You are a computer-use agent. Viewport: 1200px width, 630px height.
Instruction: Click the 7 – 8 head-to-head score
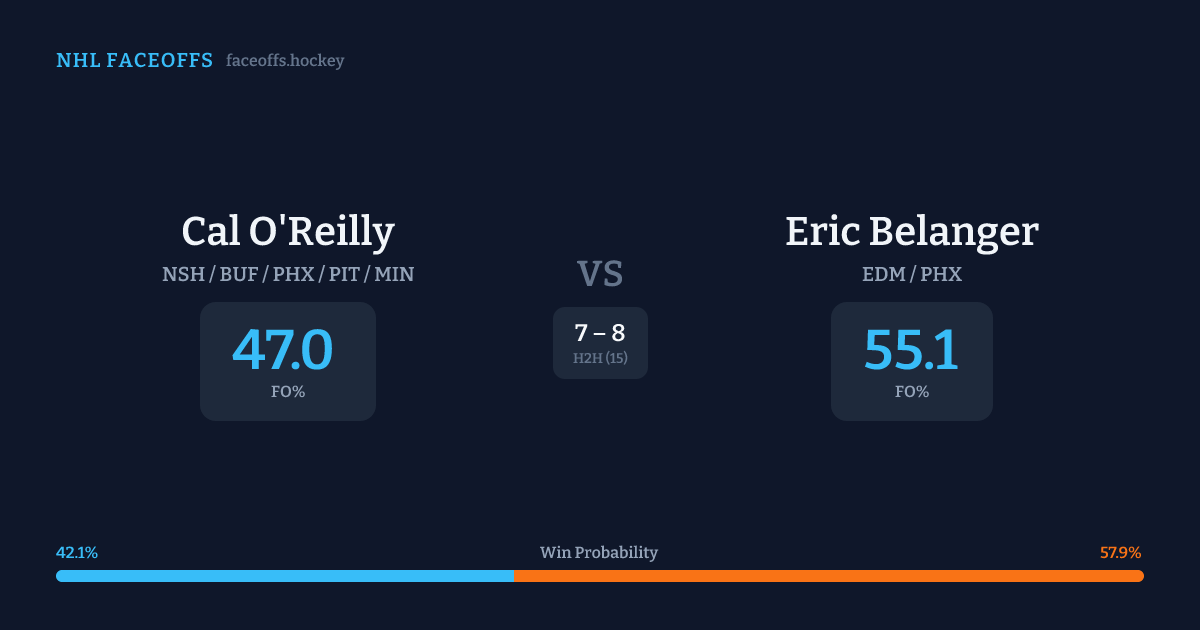[600, 334]
